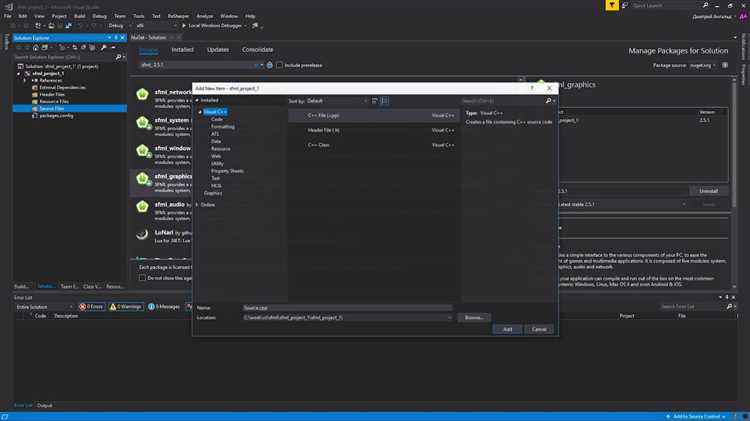Select Formatting category
Screen dimensions: 750x421
[223, 127]
